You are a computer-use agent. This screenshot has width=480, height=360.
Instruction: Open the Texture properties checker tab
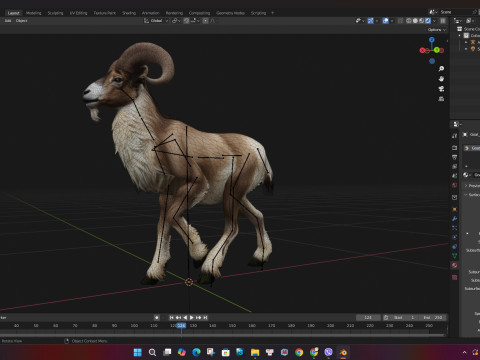coord(455,277)
